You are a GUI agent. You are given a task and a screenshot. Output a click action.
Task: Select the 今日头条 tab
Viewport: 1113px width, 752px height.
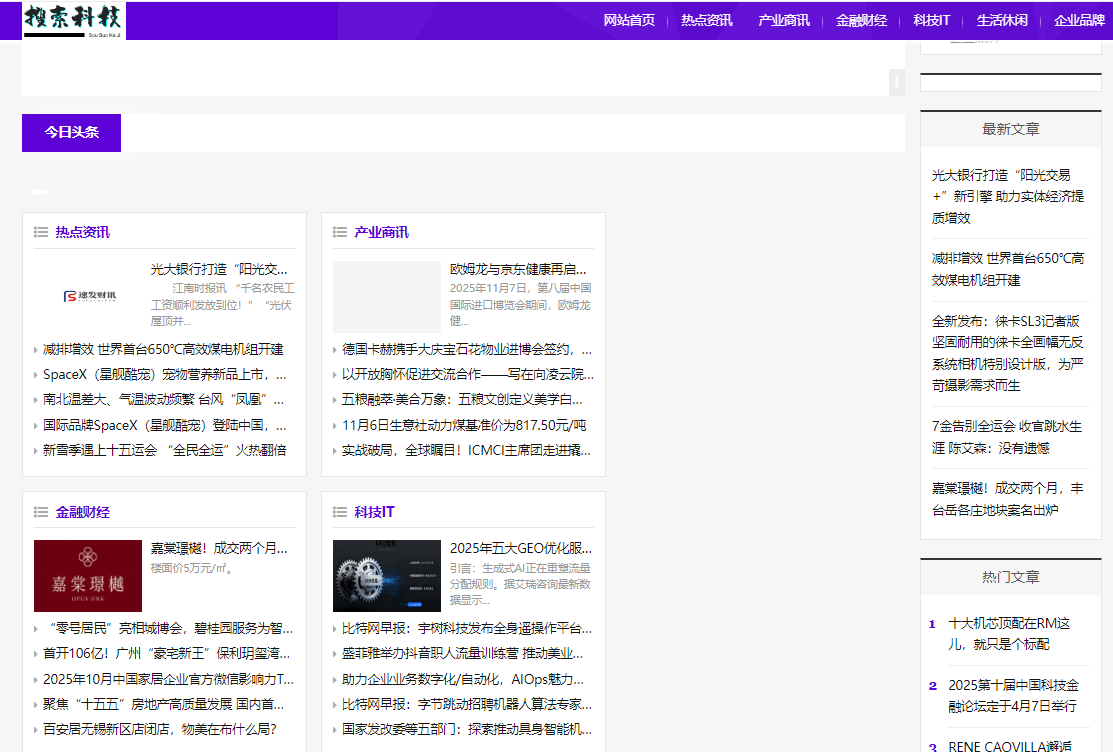71,132
